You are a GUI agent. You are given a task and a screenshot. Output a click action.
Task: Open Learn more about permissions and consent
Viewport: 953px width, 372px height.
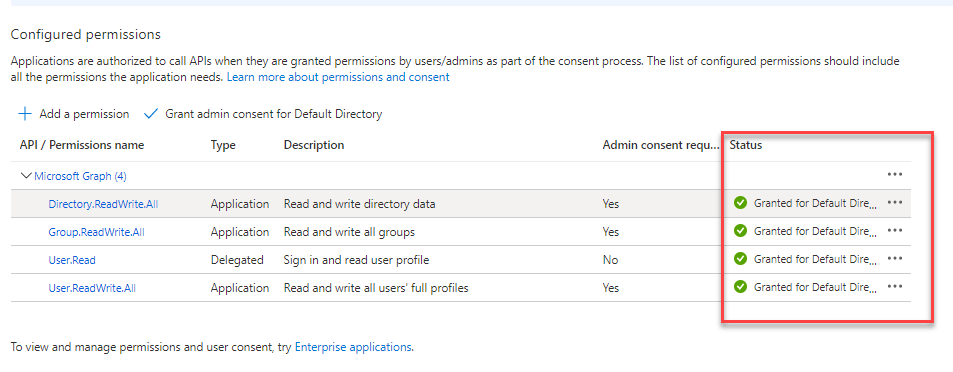(338, 77)
